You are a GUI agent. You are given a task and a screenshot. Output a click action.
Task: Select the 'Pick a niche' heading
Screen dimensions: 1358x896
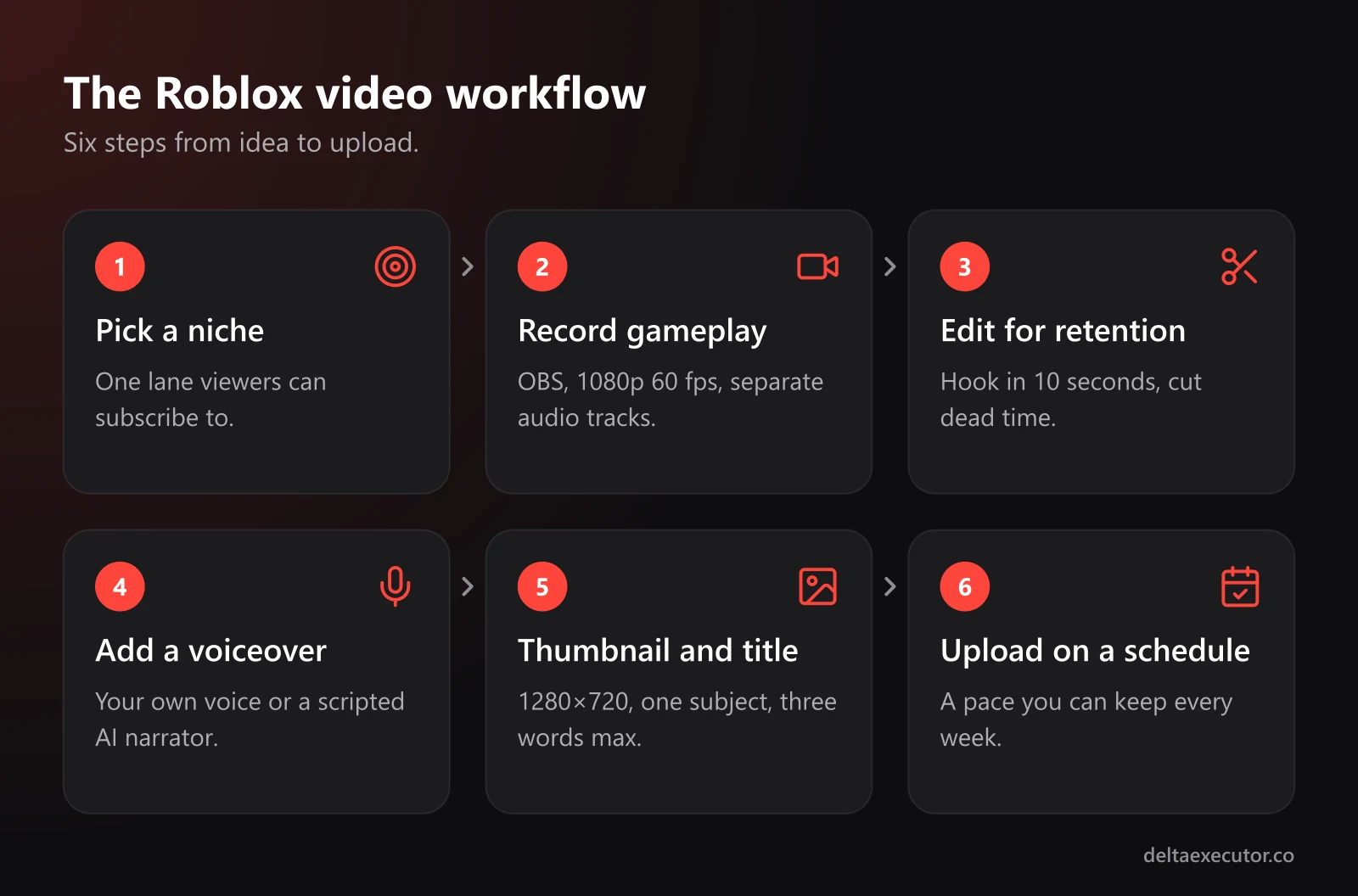[180, 331]
